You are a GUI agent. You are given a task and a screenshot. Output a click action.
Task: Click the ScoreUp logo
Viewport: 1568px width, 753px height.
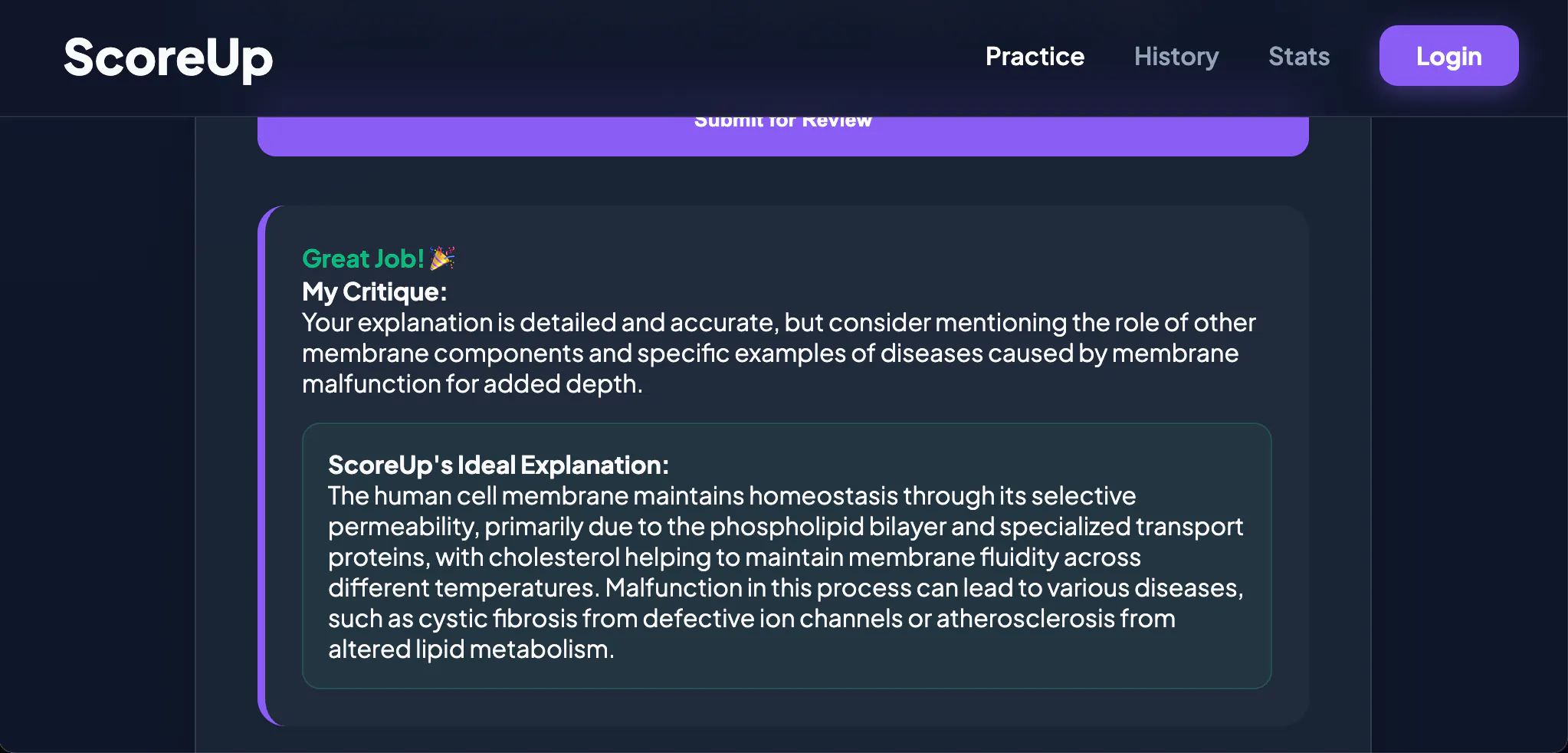coord(168,58)
